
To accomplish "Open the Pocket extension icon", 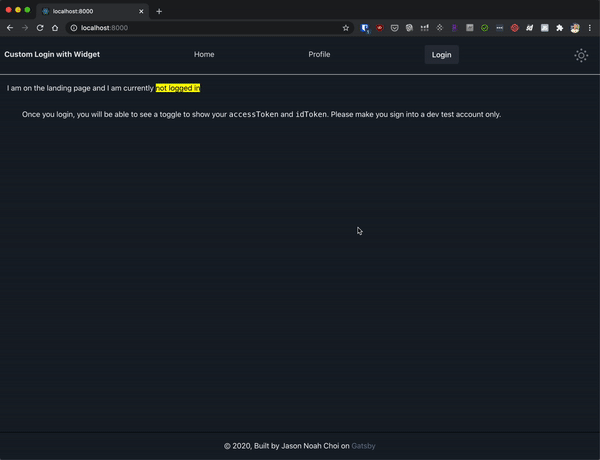I will (395, 28).
